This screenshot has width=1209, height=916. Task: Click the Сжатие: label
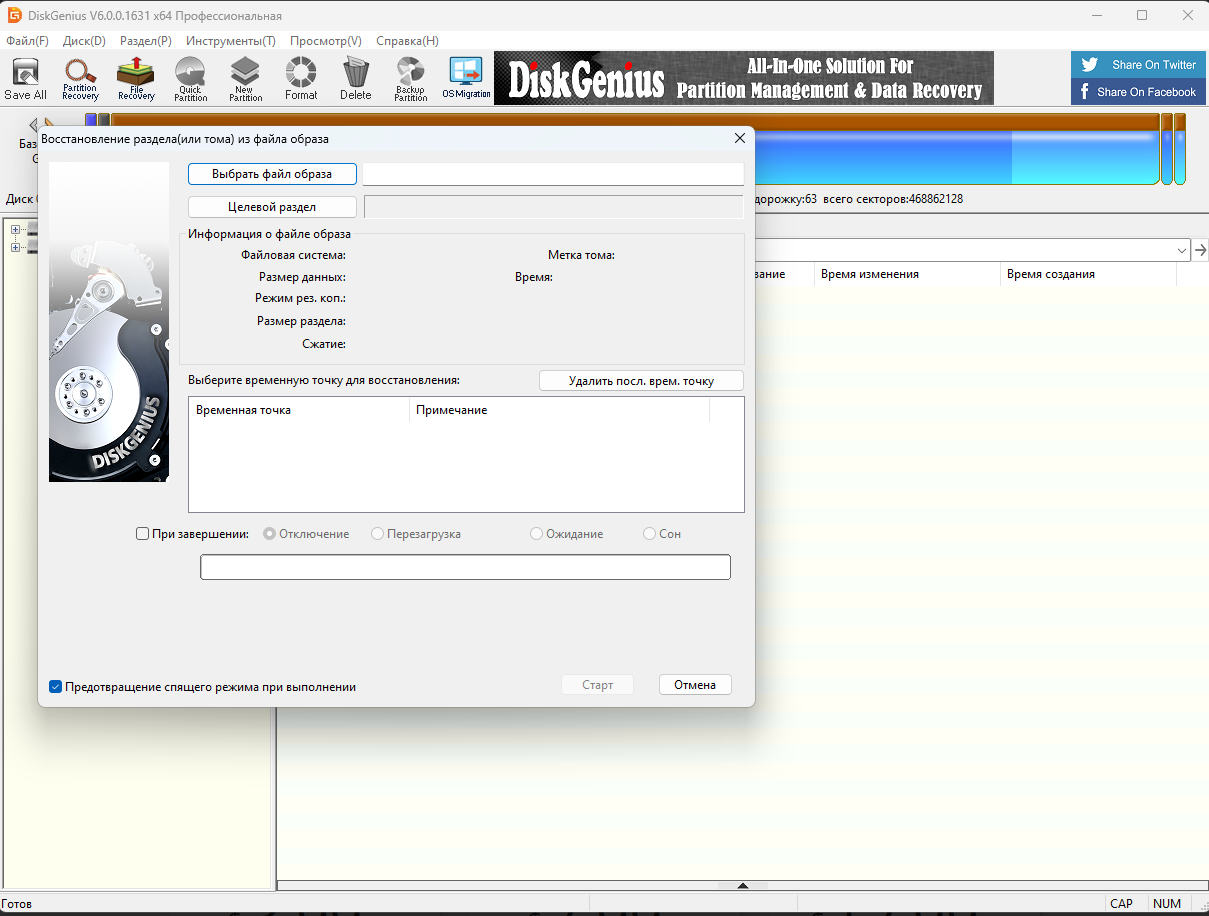coord(324,344)
